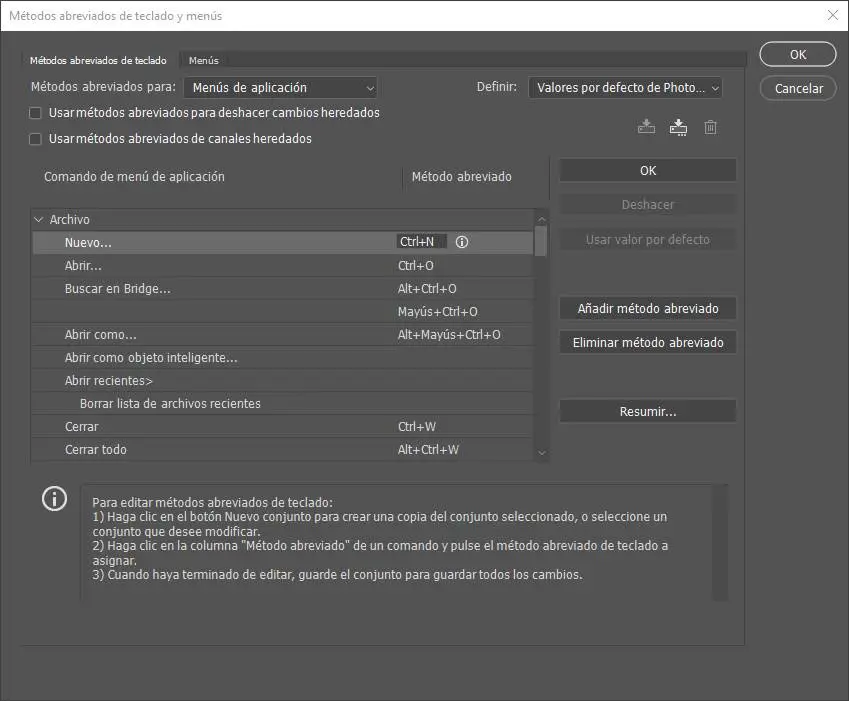Click the Cancelar button
Viewport: 849px width, 701px height.
coord(799,88)
